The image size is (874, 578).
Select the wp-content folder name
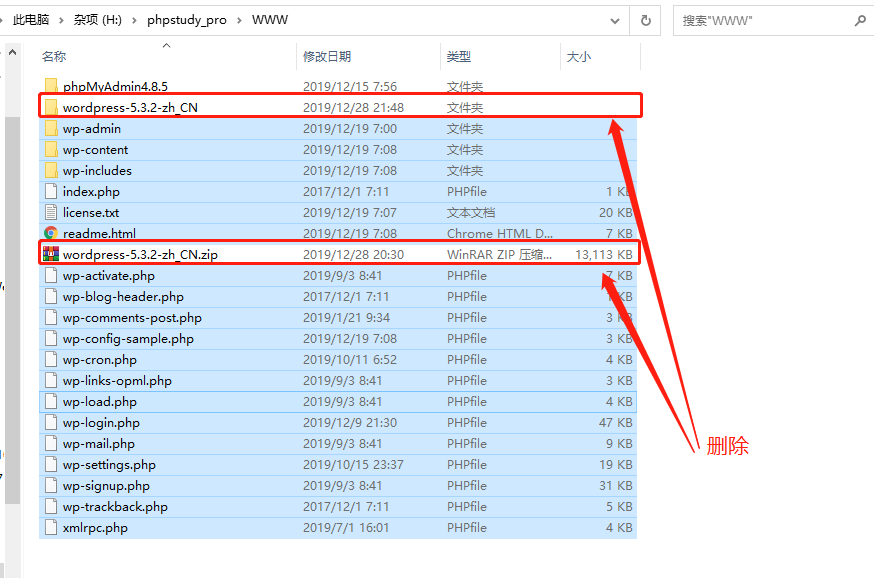95,150
